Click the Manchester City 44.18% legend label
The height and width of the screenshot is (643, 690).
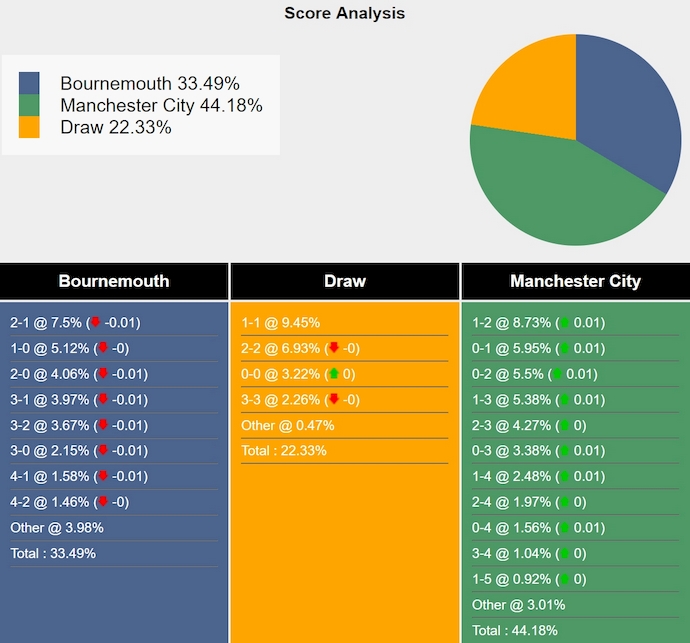point(161,105)
